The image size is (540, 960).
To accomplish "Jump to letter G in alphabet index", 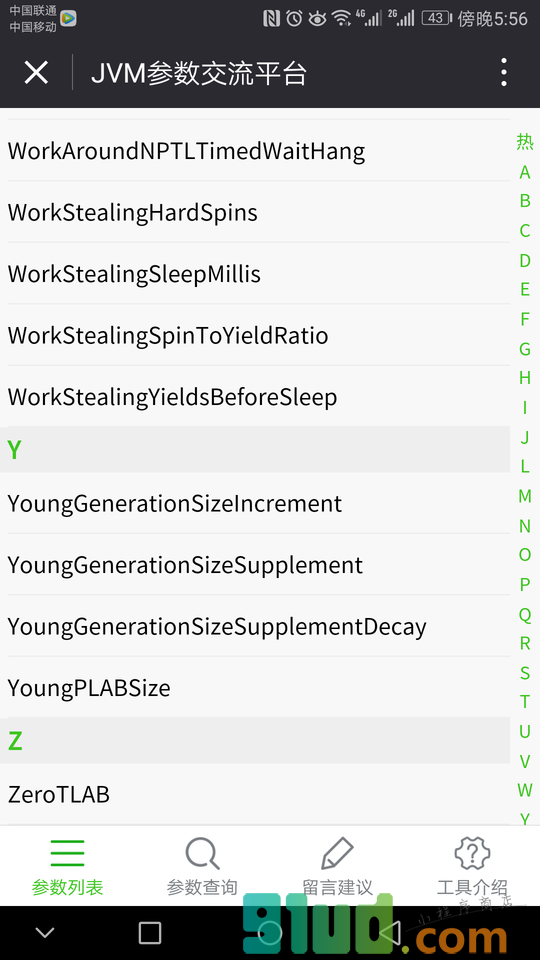I will (x=525, y=349).
